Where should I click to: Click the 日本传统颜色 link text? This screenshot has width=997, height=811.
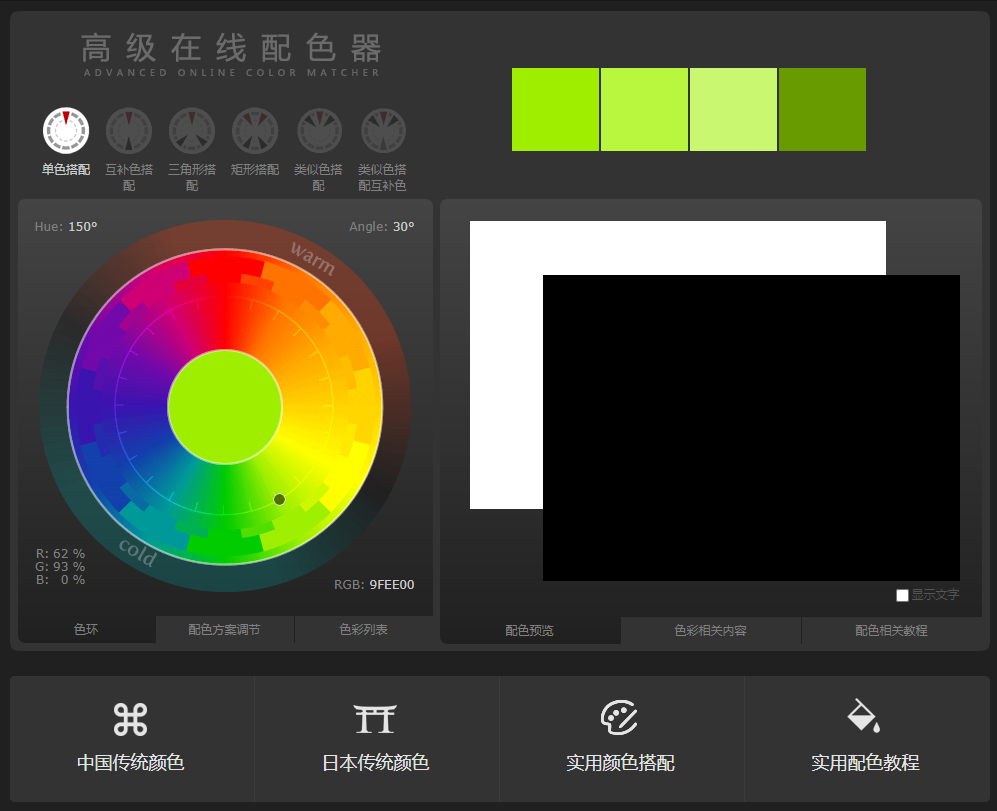click(x=375, y=763)
